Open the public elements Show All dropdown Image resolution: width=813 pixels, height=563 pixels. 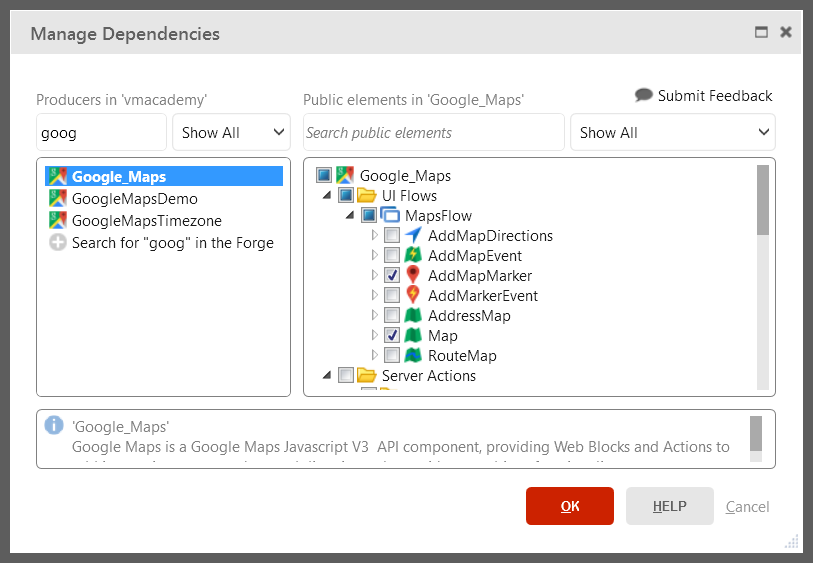(672, 133)
